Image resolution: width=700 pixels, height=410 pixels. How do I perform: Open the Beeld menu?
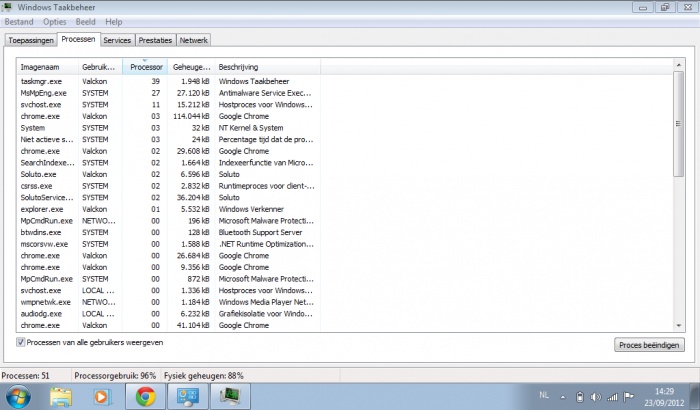pos(85,22)
